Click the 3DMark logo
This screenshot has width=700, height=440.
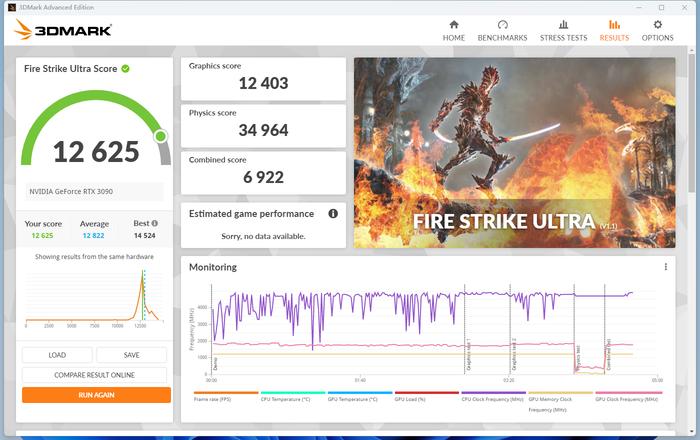[x=63, y=30]
